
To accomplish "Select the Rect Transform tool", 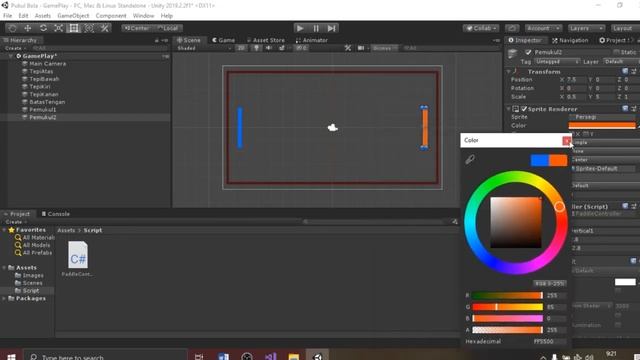I will pyautogui.click(x=74, y=28).
